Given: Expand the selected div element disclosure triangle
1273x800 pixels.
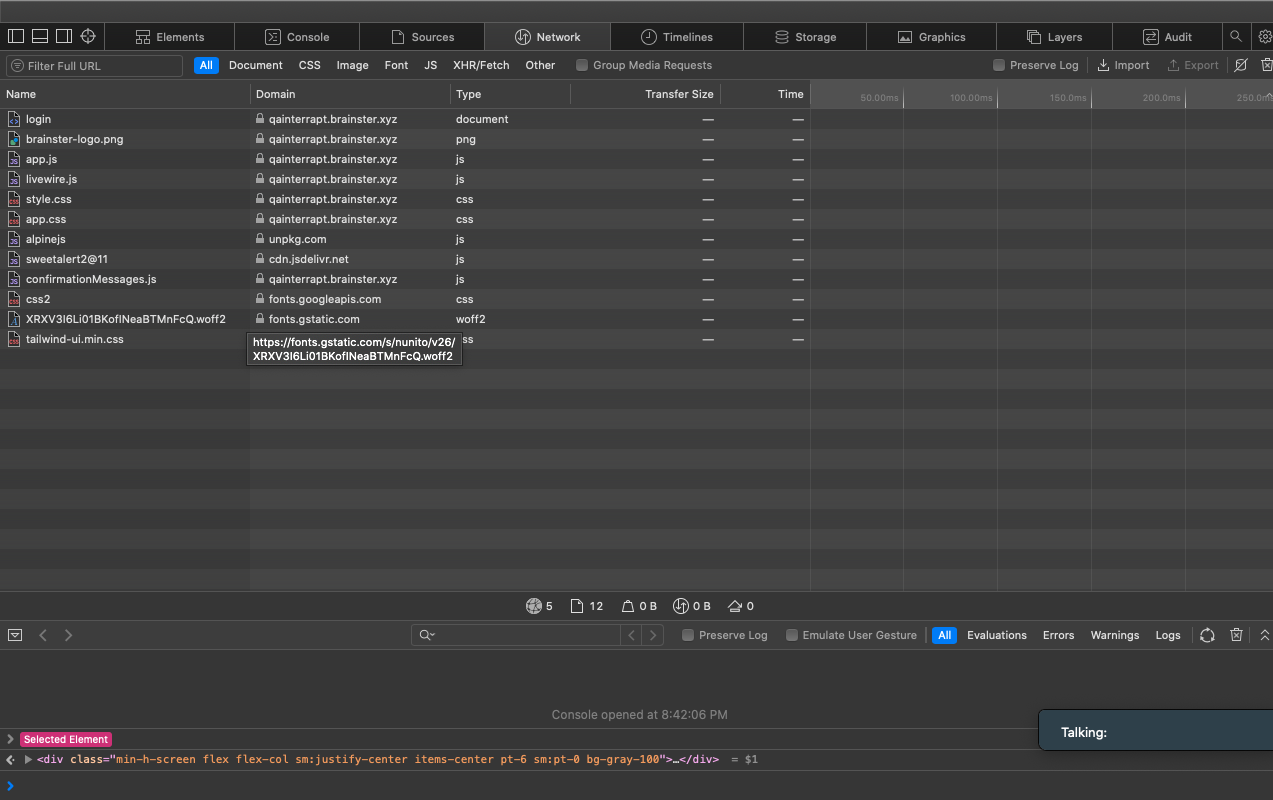Looking at the screenshot, I should click(x=28, y=760).
